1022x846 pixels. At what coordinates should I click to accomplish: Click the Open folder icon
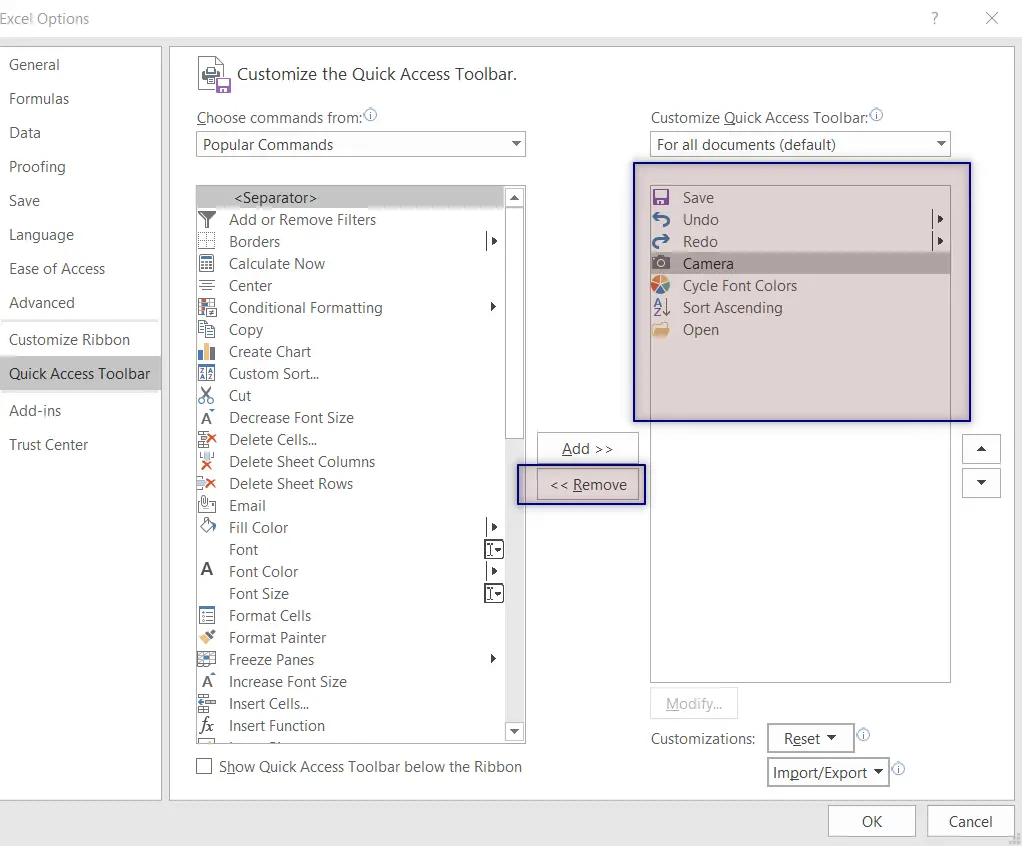tap(661, 329)
